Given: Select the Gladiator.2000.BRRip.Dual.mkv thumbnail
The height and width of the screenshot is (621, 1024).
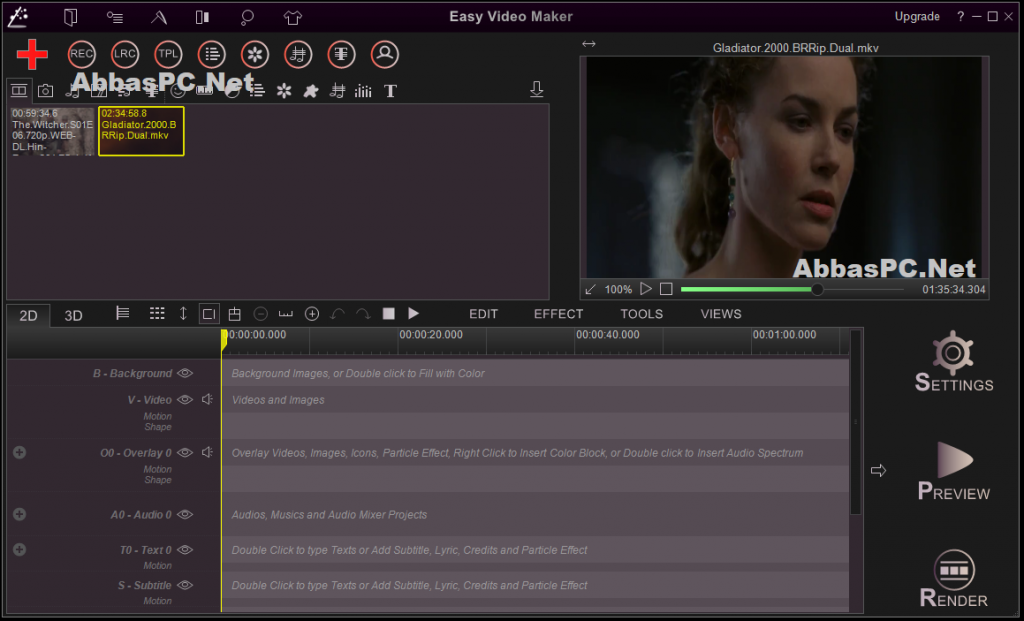Looking at the screenshot, I should coord(141,131).
